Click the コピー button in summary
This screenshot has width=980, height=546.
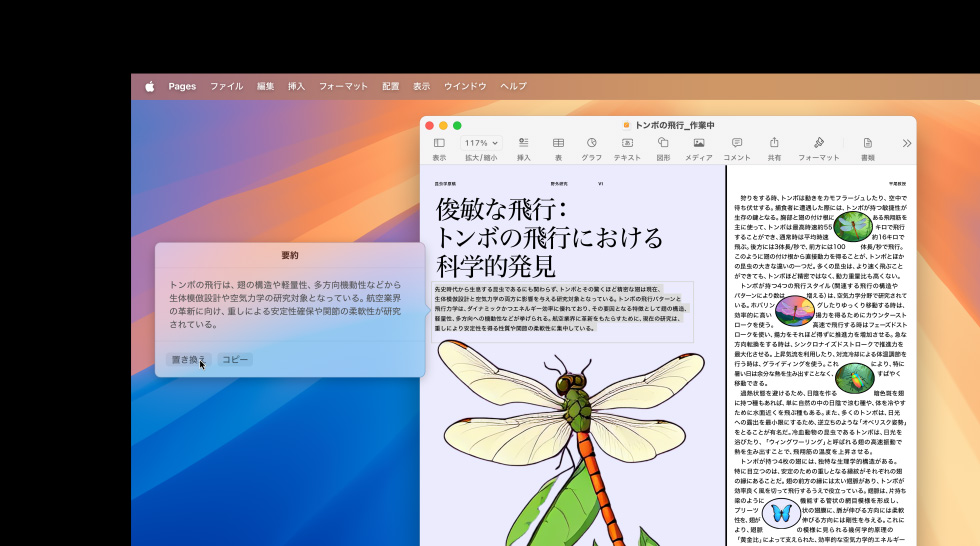[235, 359]
